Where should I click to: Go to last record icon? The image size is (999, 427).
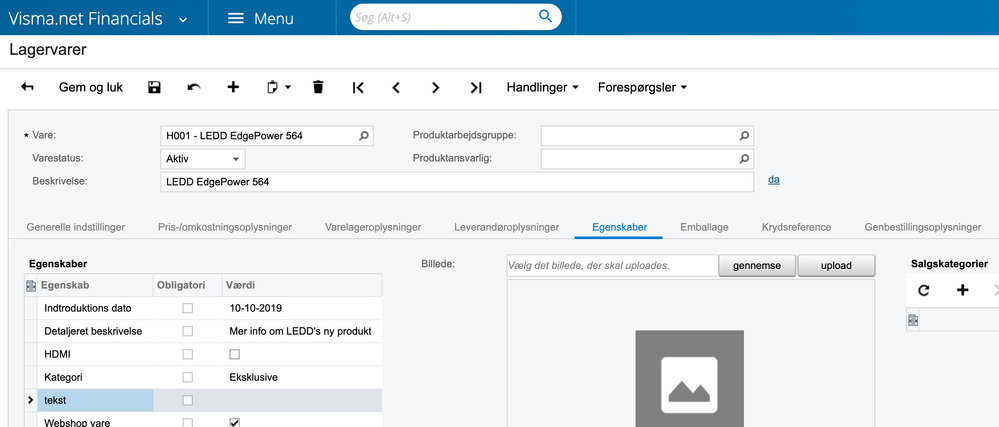pyautogui.click(x=475, y=87)
